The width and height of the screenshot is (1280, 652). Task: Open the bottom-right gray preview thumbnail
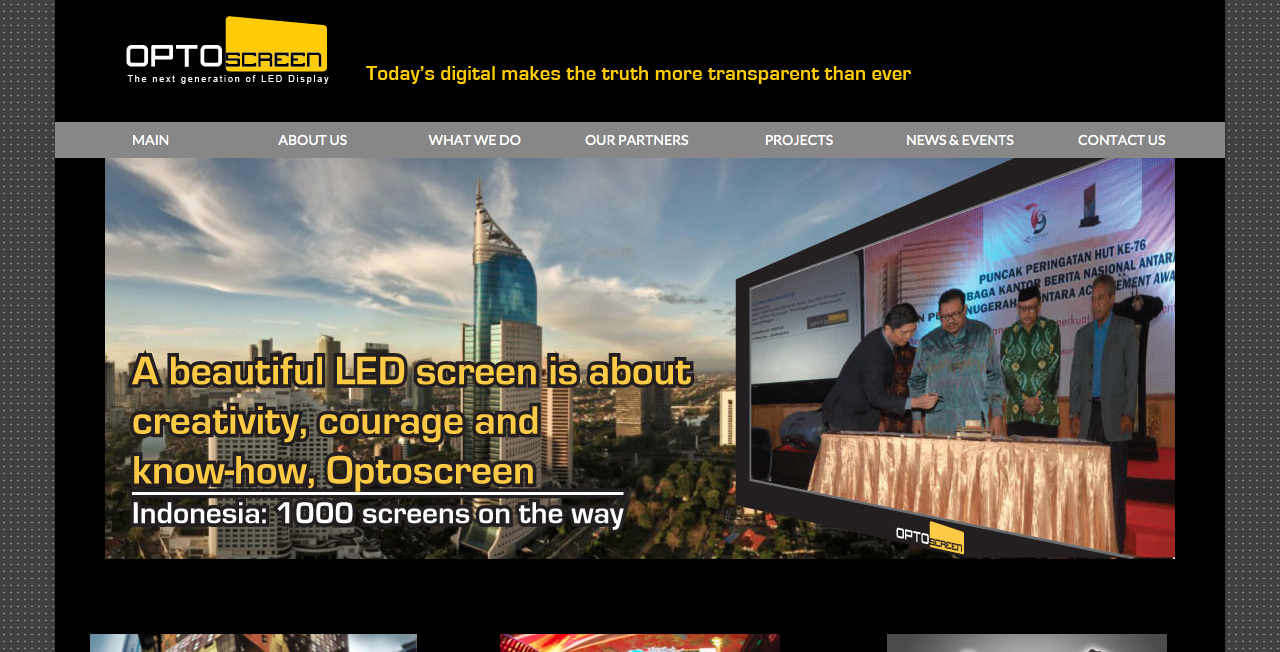[x=1026, y=642]
